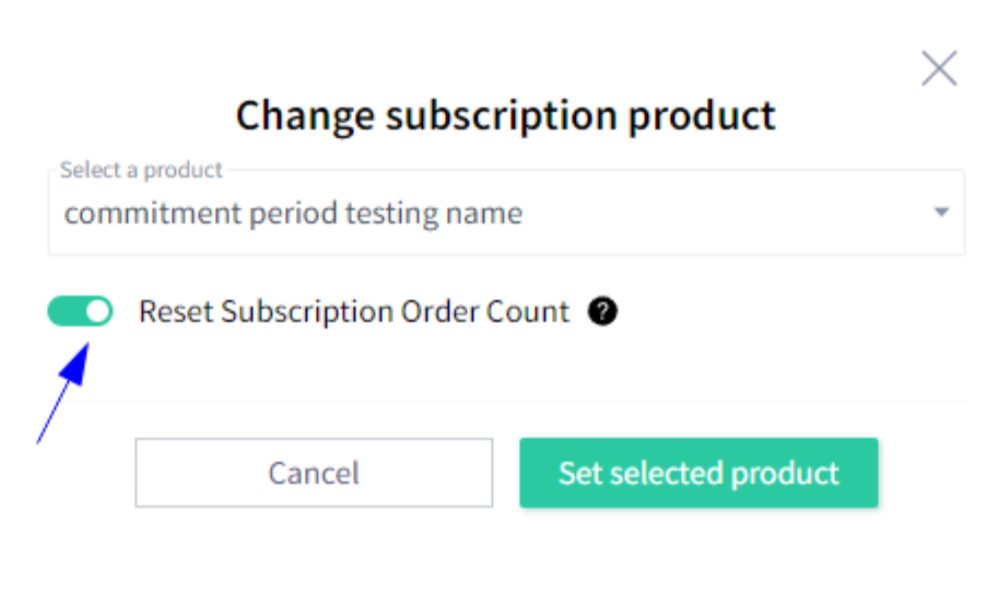1005x613 pixels.
Task: Toggle off Reset Subscription Order Count
Action: 80,312
